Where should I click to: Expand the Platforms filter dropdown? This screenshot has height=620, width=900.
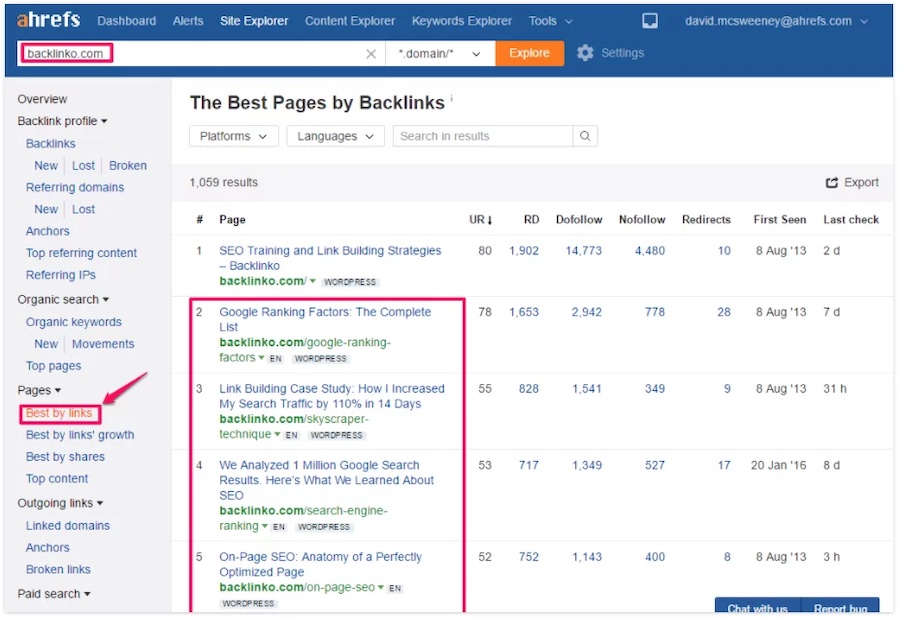click(234, 136)
